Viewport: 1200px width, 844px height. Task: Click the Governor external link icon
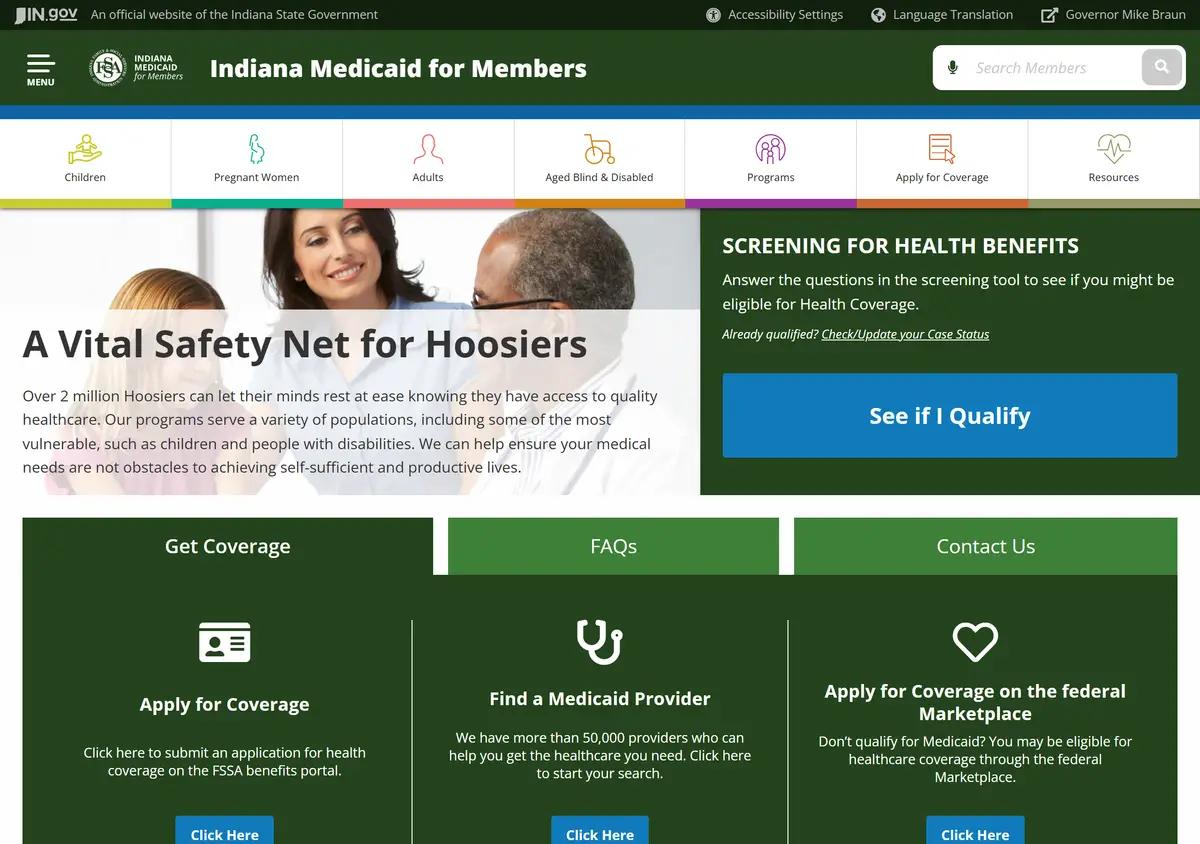[x=1049, y=15]
